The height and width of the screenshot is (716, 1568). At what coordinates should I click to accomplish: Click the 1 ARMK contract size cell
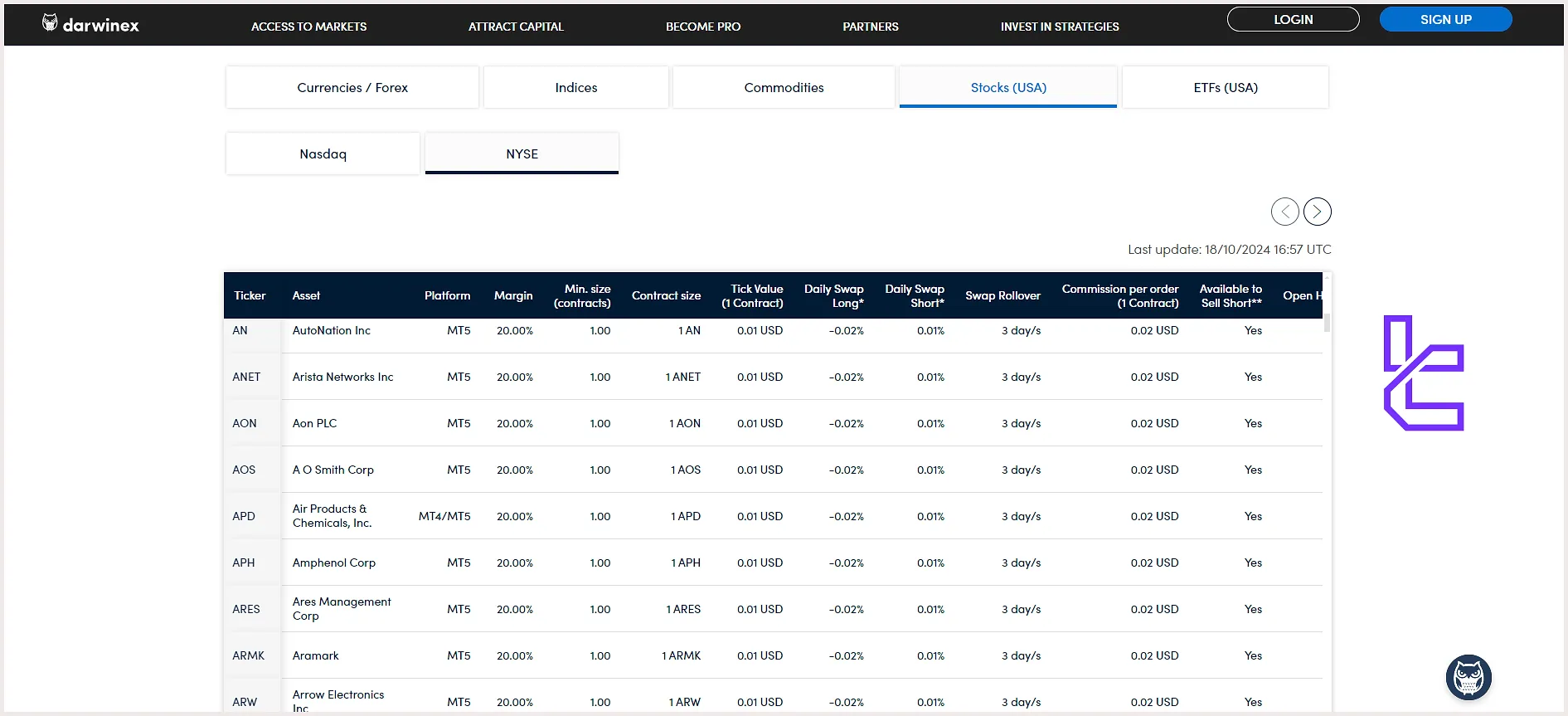coord(682,655)
